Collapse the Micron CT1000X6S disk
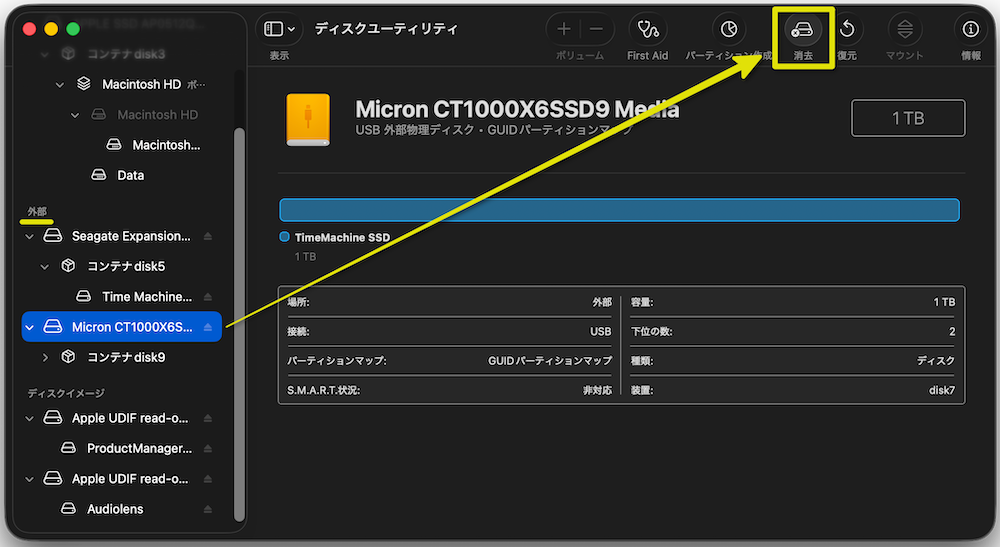1000x547 pixels. click(x=29, y=327)
